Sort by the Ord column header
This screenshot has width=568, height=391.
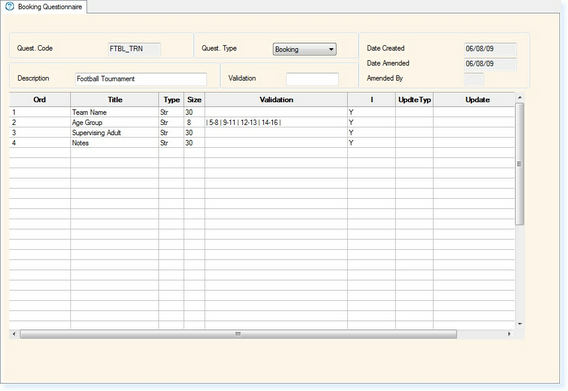pos(39,100)
